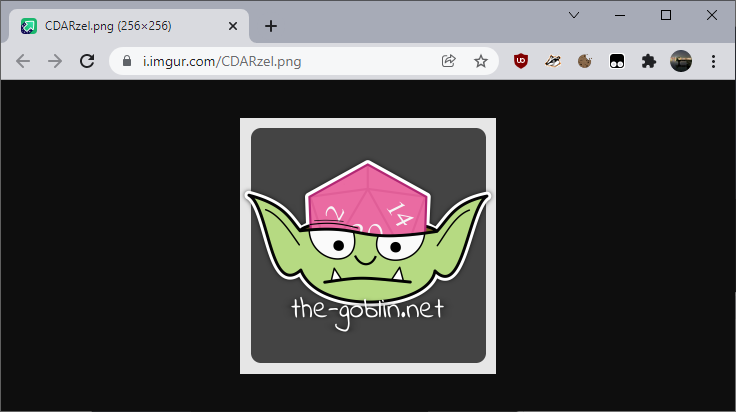The height and width of the screenshot is (412, 736).
Task: Open the Extensions puzzle menu
Action: click(x=649, y=61)
